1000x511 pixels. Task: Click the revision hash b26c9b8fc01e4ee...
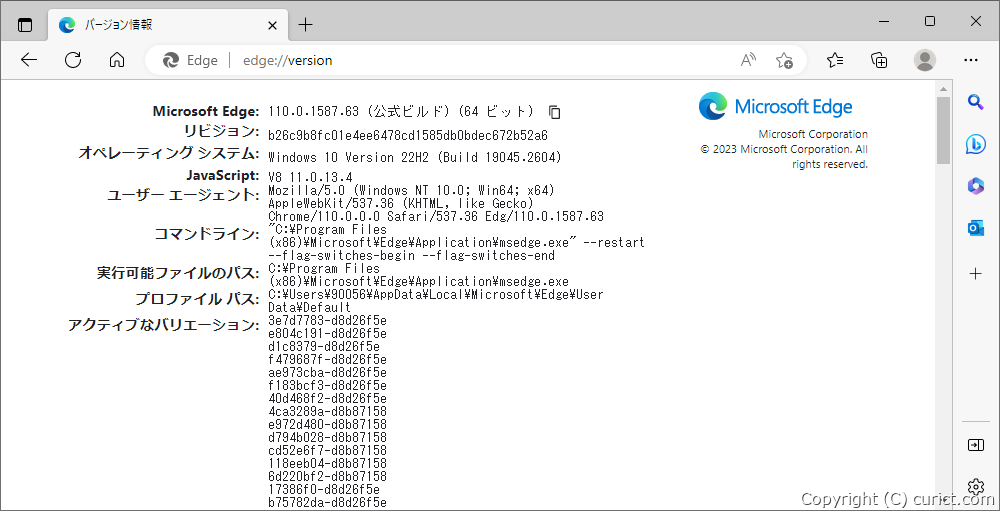408,136
